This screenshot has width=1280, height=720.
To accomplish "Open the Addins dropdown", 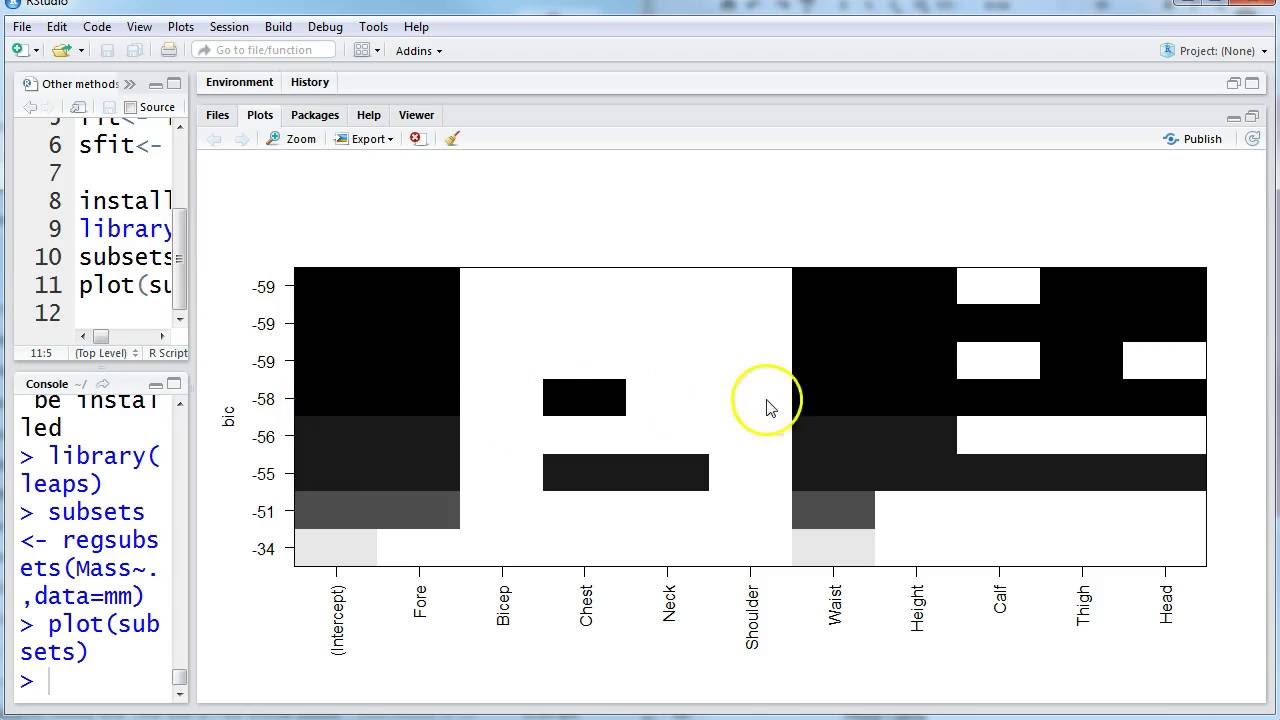I will (419, 51).
